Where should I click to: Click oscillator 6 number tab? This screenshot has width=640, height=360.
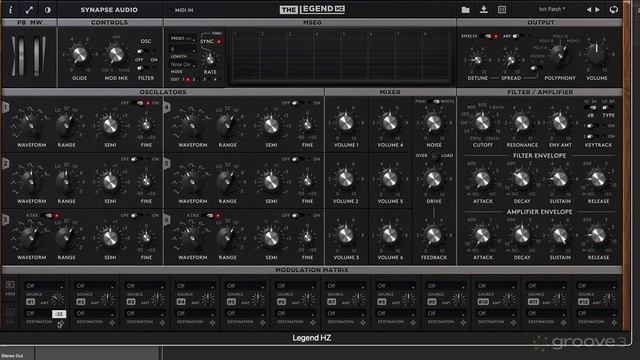coord(167,220)
